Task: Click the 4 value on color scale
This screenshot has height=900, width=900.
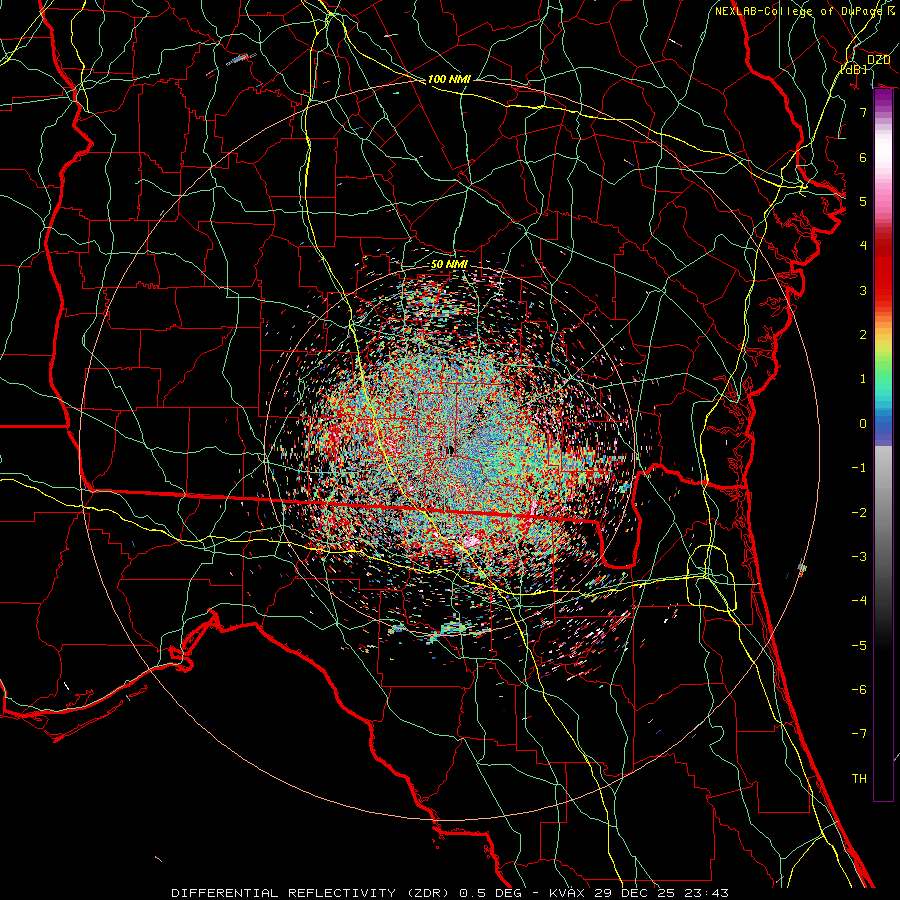Action: pos(863,246)
